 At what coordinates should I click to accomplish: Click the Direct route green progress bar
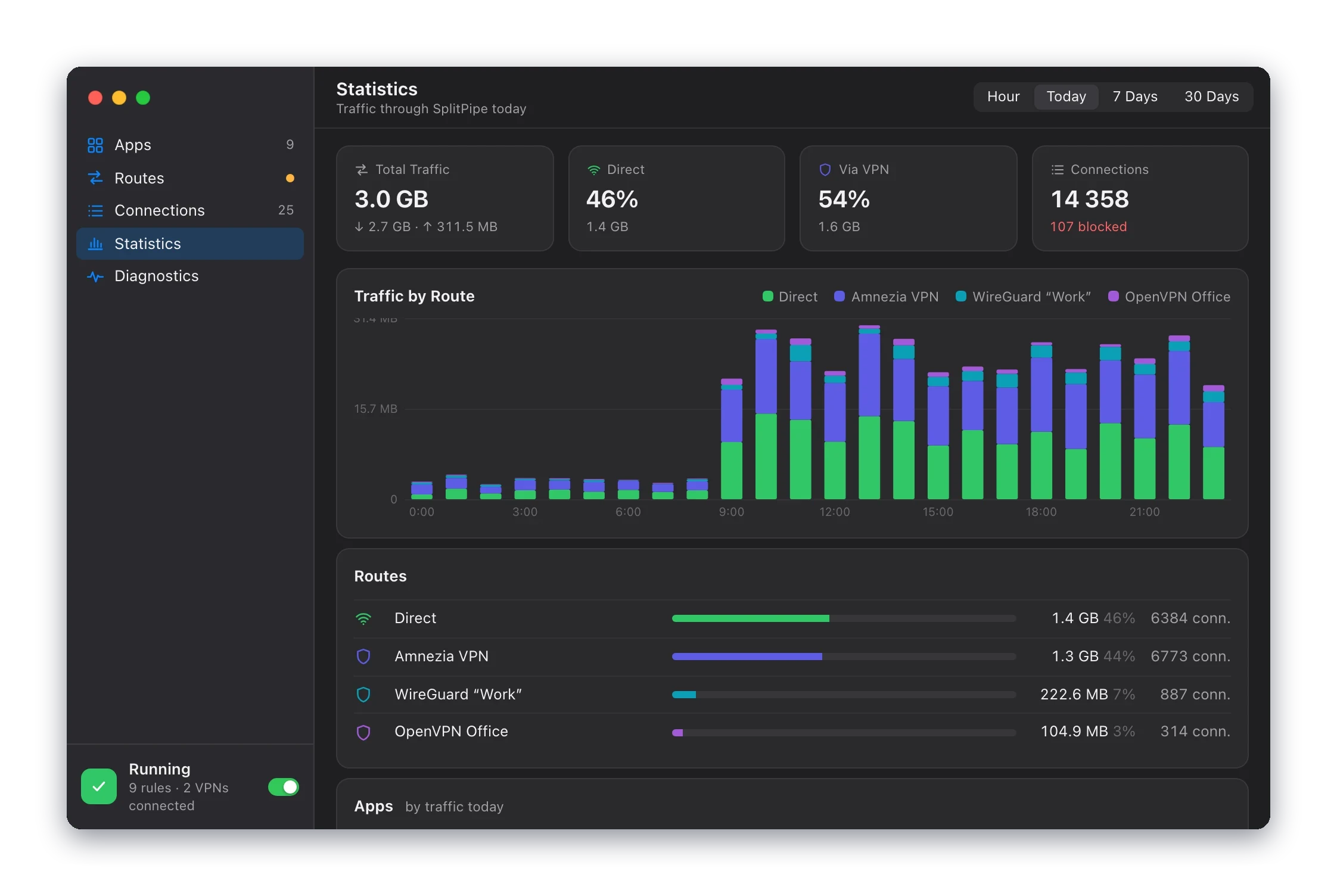point(844,618)
